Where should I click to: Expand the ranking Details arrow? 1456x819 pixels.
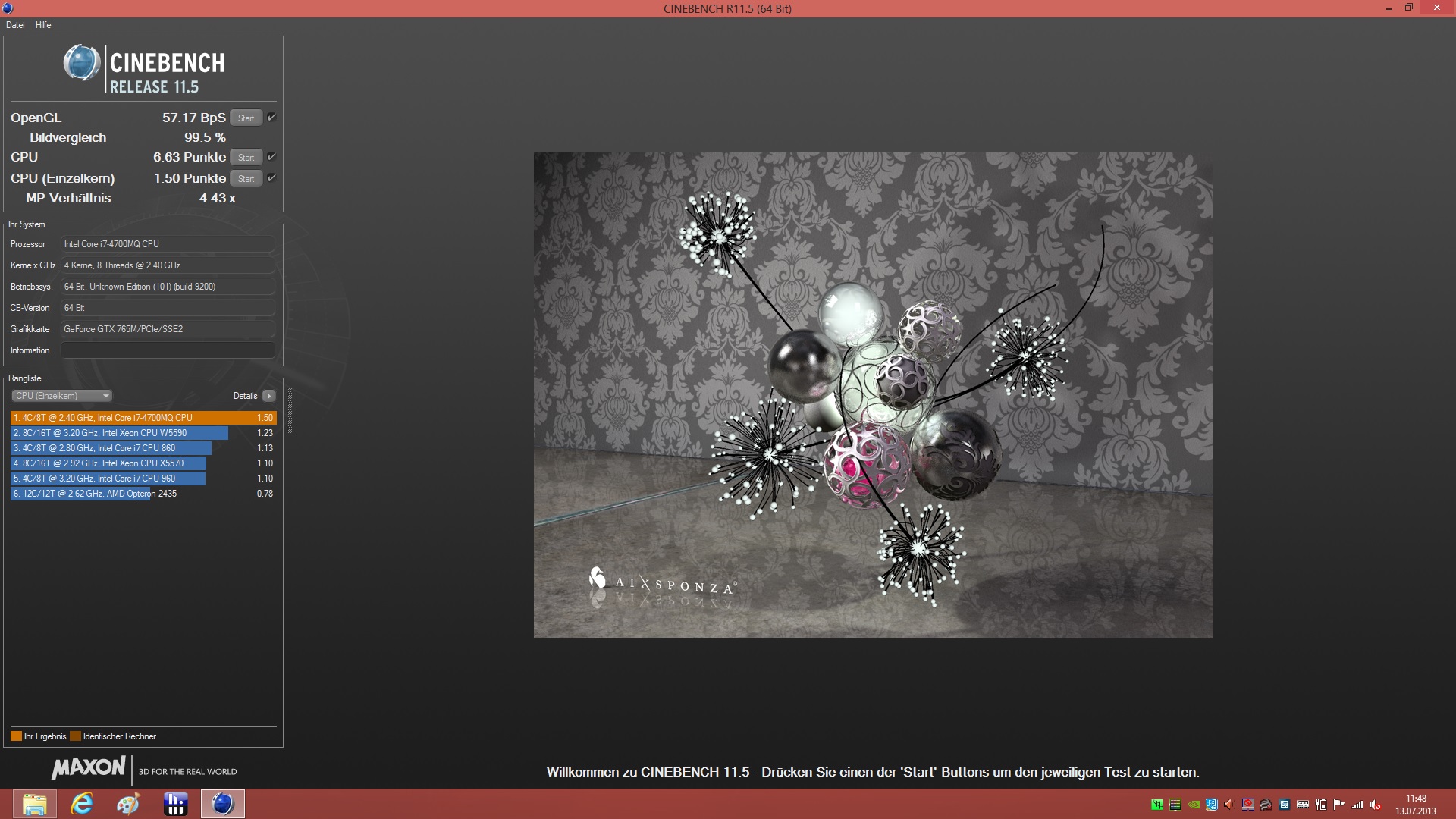(x=268, y=396)
